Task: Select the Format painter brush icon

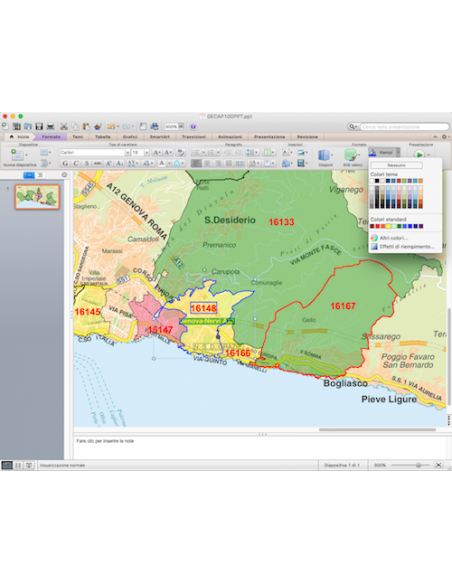Action: (x=98, y=127)
